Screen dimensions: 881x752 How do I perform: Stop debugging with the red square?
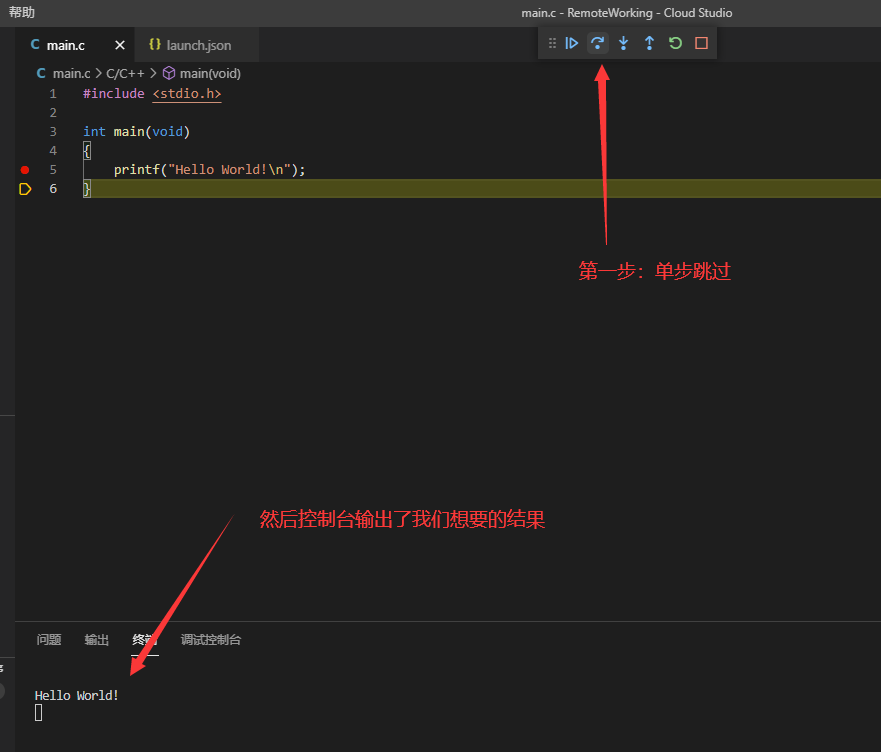click(x=701, y=43)
